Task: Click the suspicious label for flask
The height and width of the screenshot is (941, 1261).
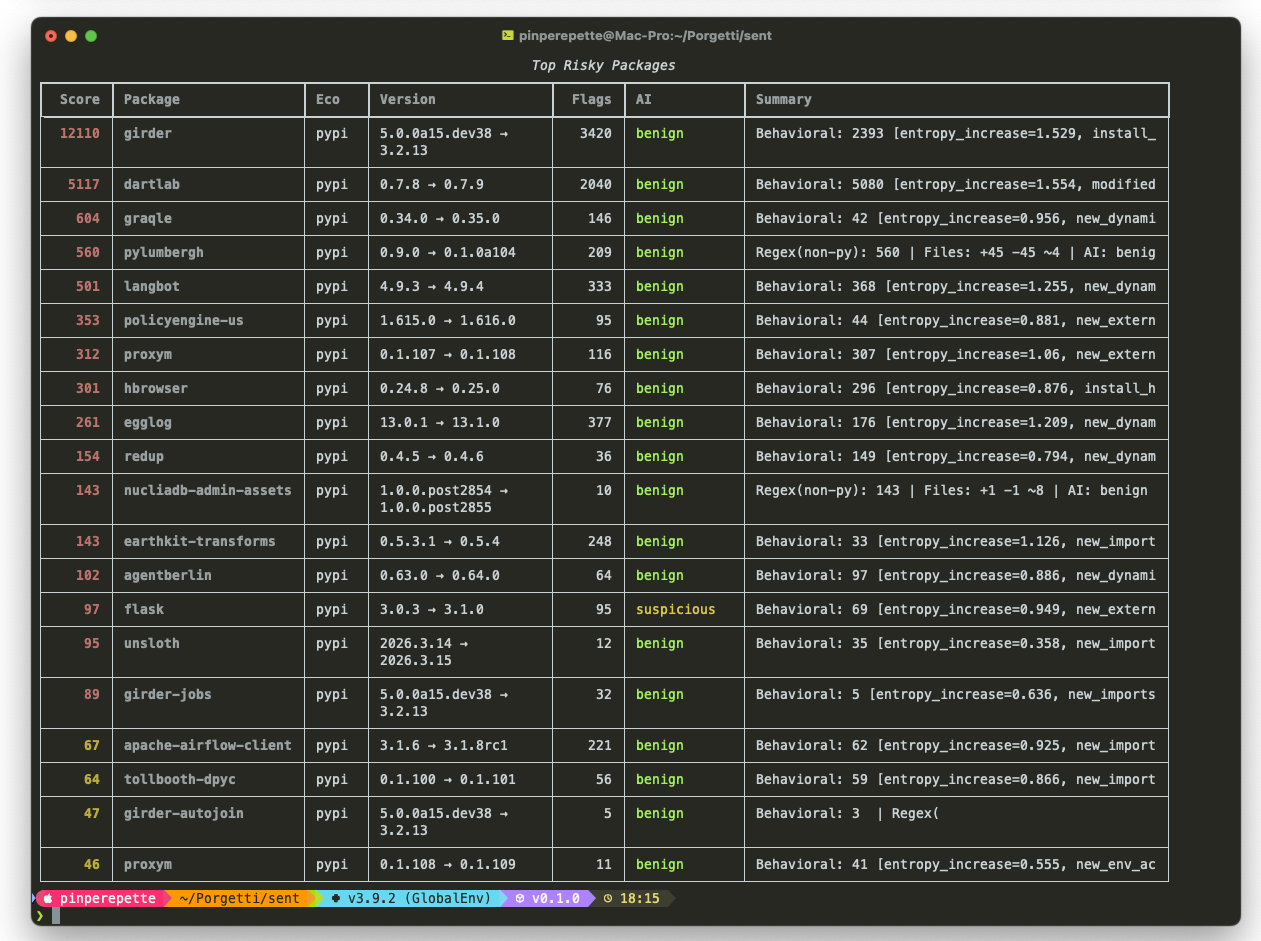Action: tap(675, 610)
